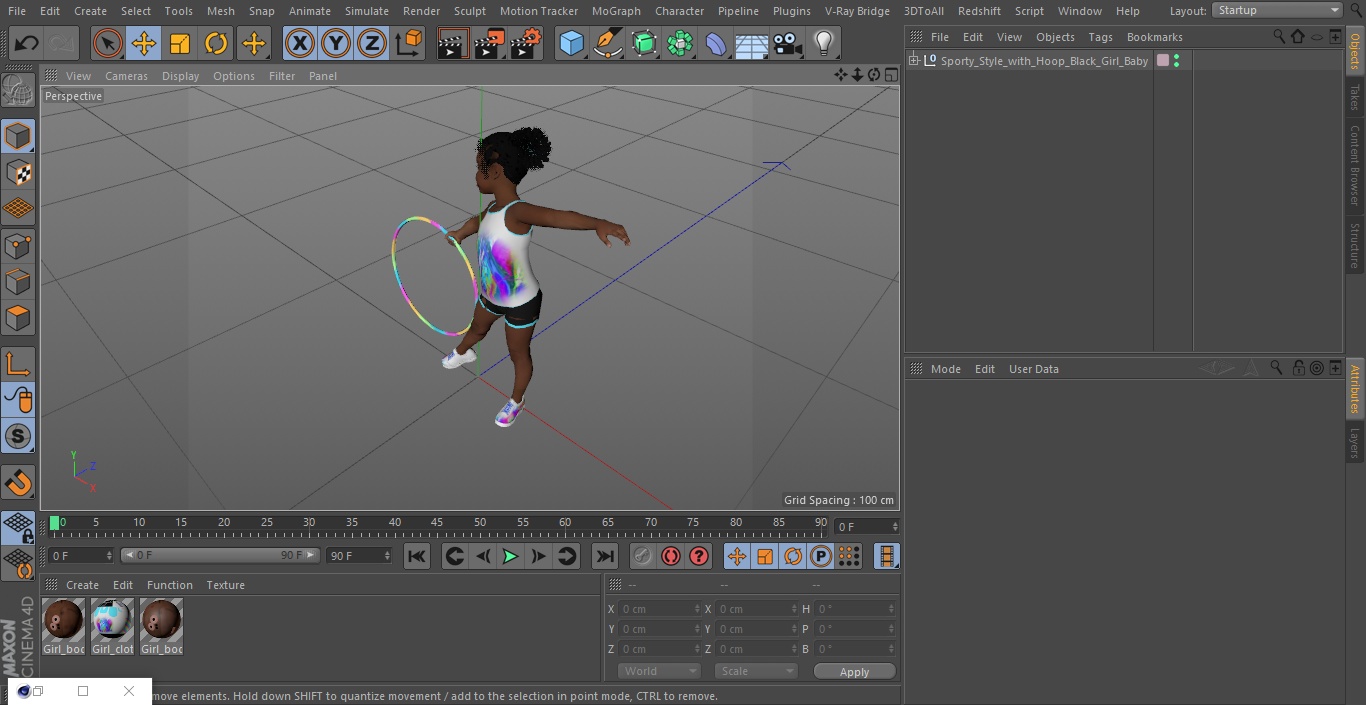The image size is (1366, 705).
Task: Click the magnet soft-selection icon
Action: tap(19, 483)
